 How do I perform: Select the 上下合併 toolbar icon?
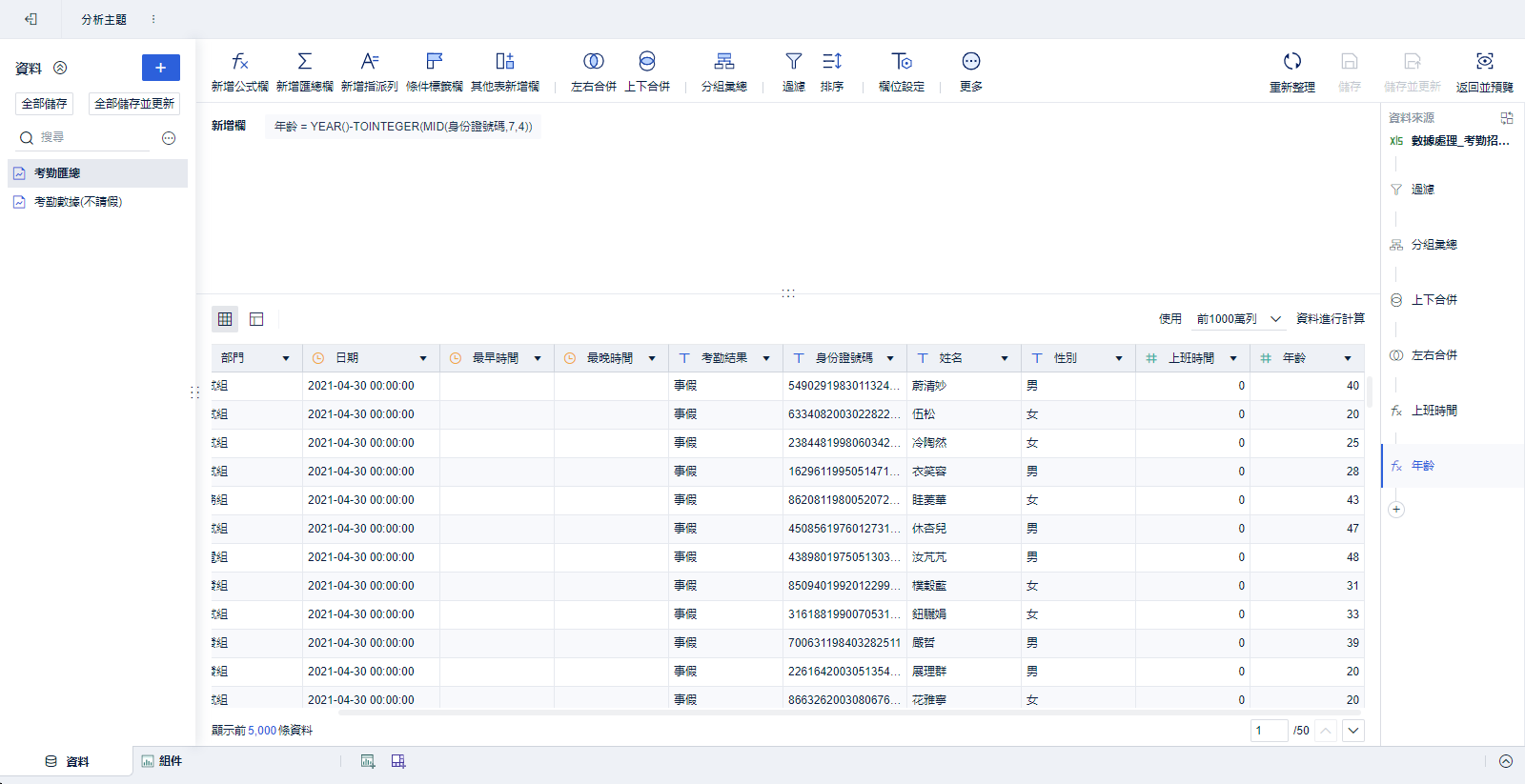pos(646,62)
